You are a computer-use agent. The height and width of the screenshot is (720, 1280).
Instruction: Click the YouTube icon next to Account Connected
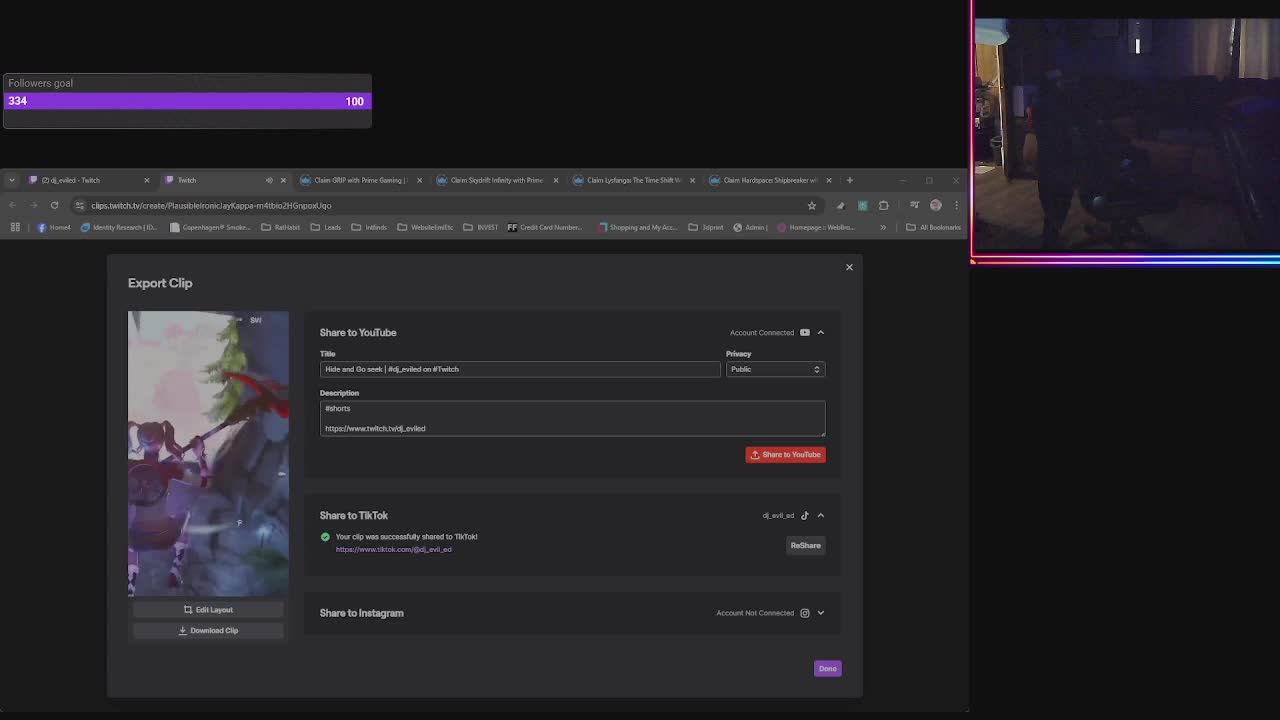pyautogui.click(x=804, y=332)
